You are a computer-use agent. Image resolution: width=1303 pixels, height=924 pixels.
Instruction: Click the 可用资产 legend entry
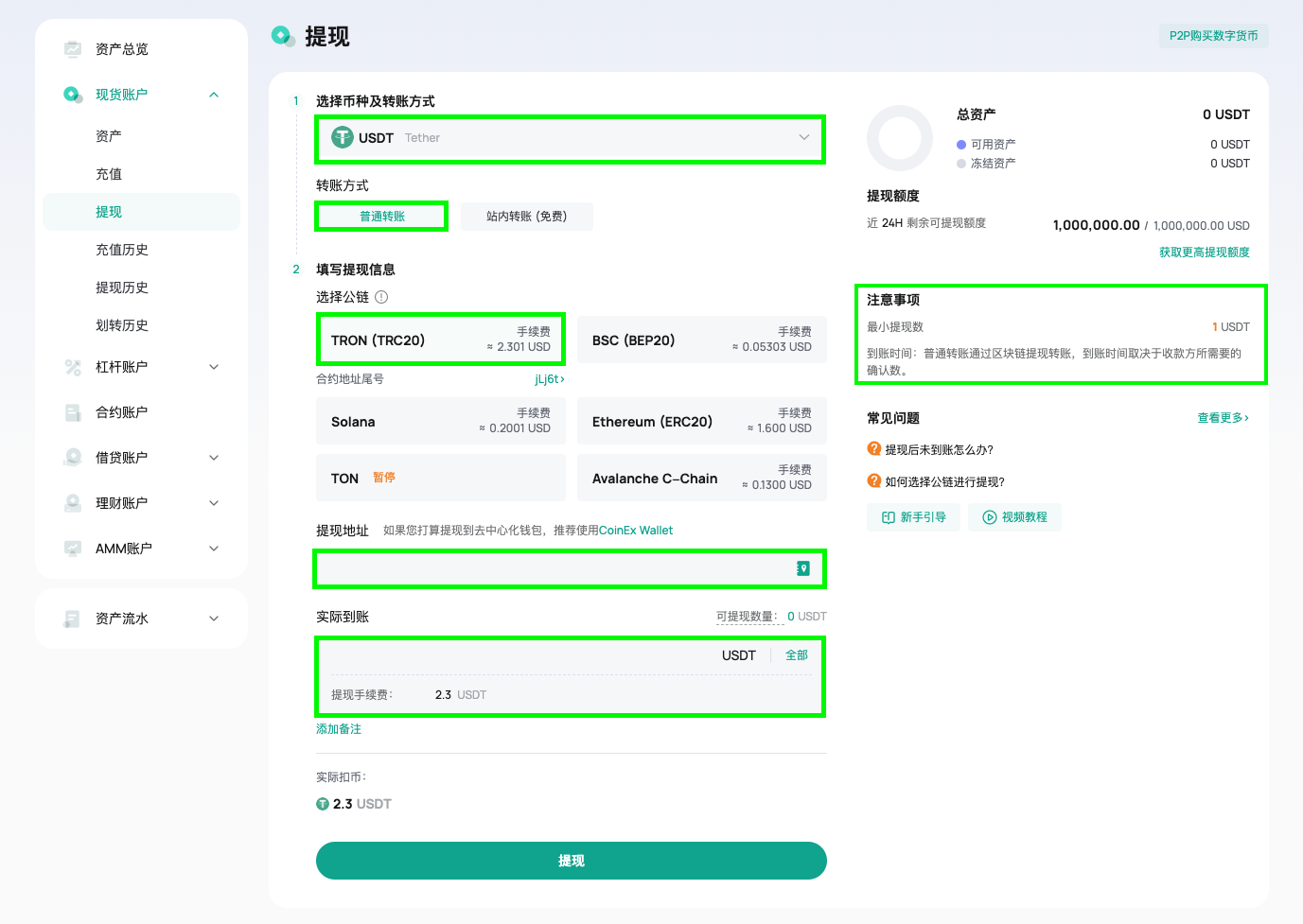[x=986, y=145]
